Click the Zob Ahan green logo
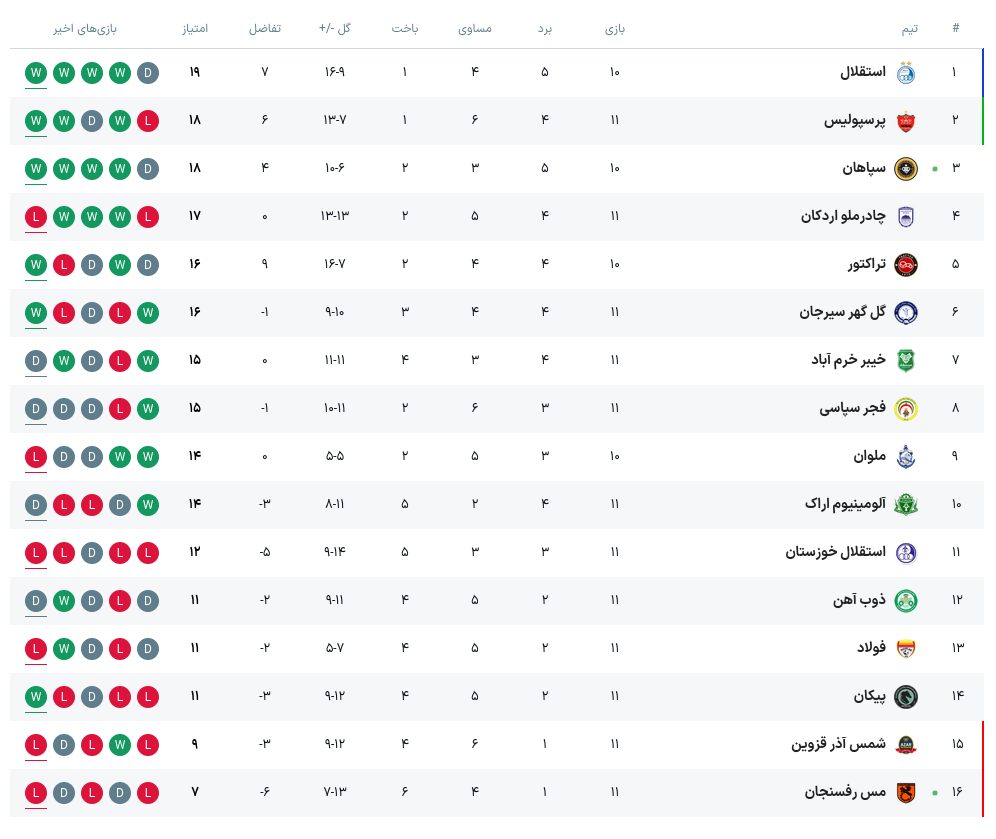996x839 pixels. pyautogui.click(x=905, y=601)
